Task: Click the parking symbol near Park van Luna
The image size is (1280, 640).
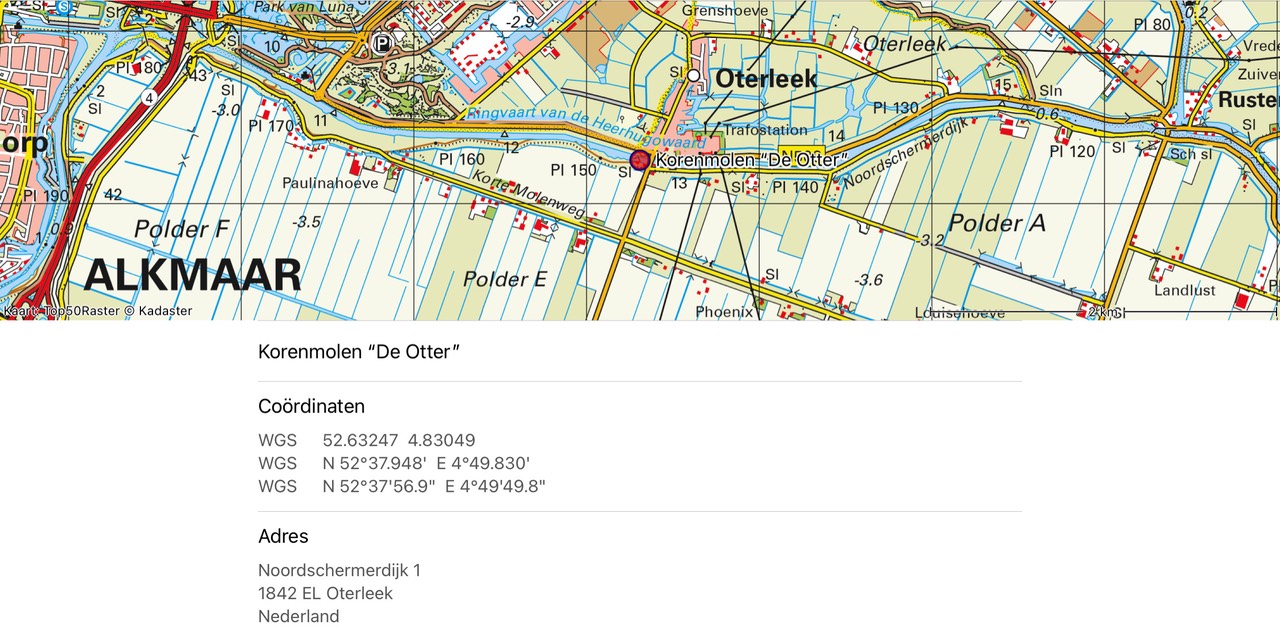Action: [x=381, y=43]
